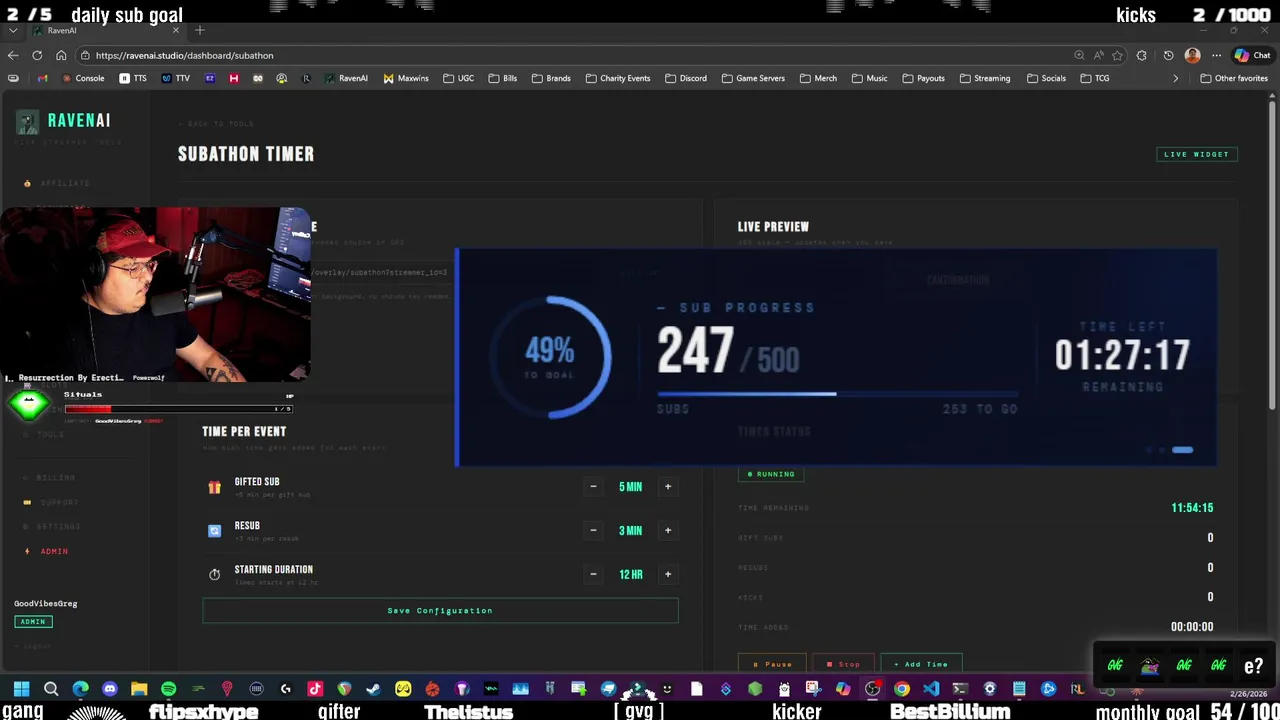Click the Add Time button

pos(921,664)
